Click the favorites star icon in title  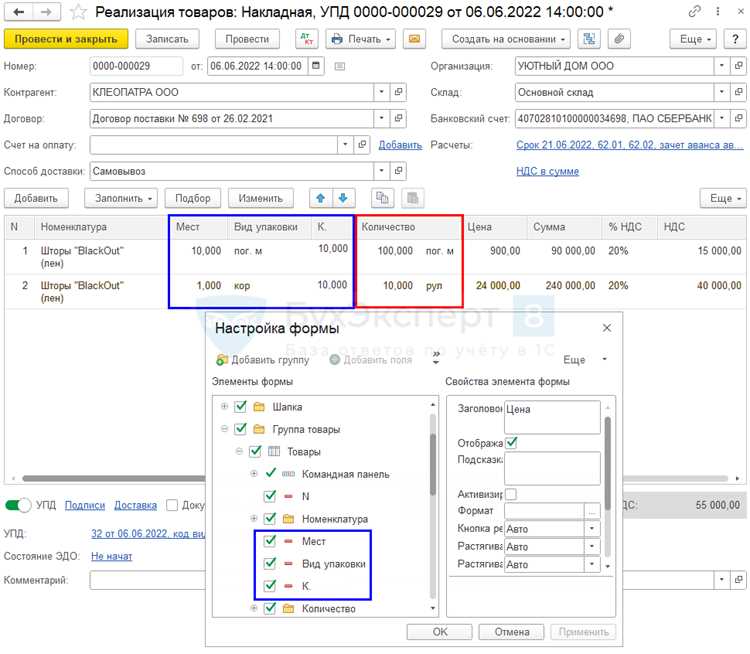(x=78, y=12)
